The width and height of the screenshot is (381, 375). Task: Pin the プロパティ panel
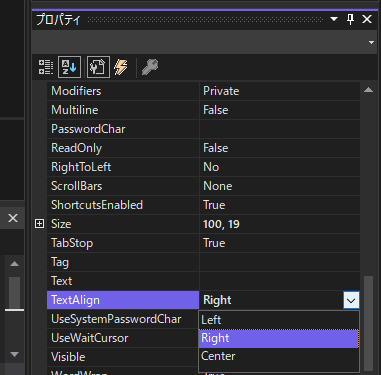(x=350, y=19)
